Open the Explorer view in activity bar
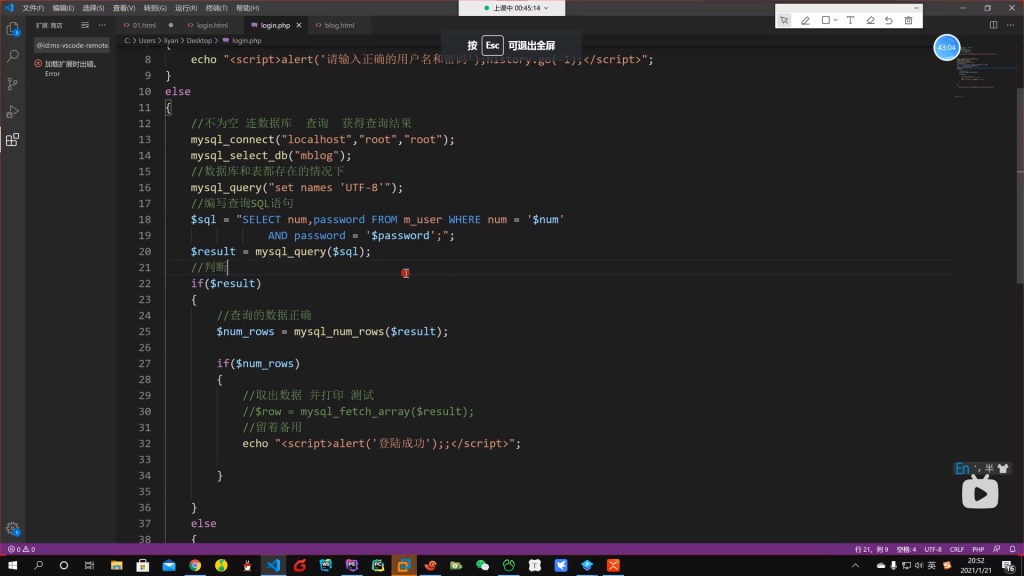Image resolution: width=1024 pixels, height=576 pixels. (x=13, y=30)
